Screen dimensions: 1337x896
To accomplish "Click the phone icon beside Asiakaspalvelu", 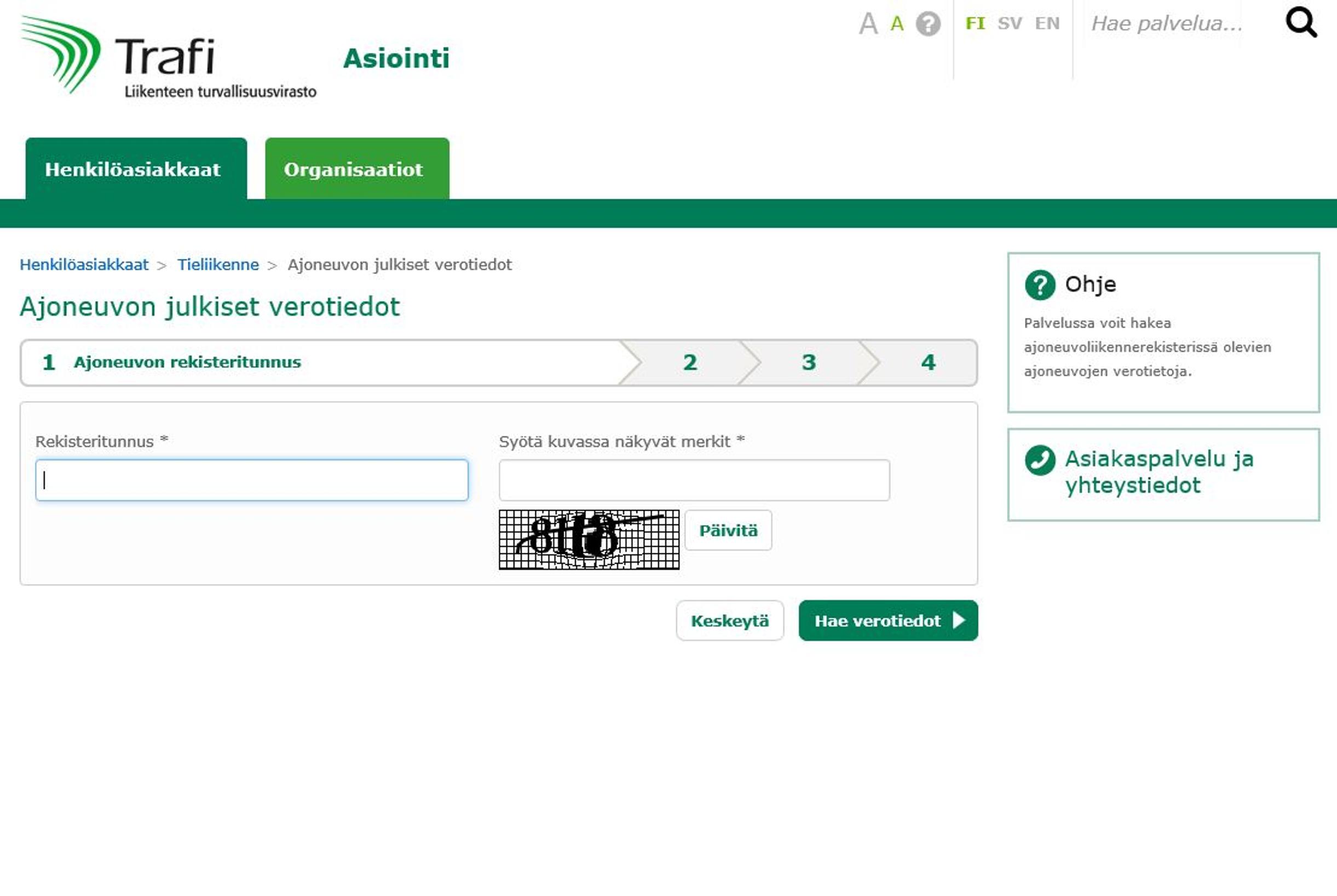I will coord(1040,460).
